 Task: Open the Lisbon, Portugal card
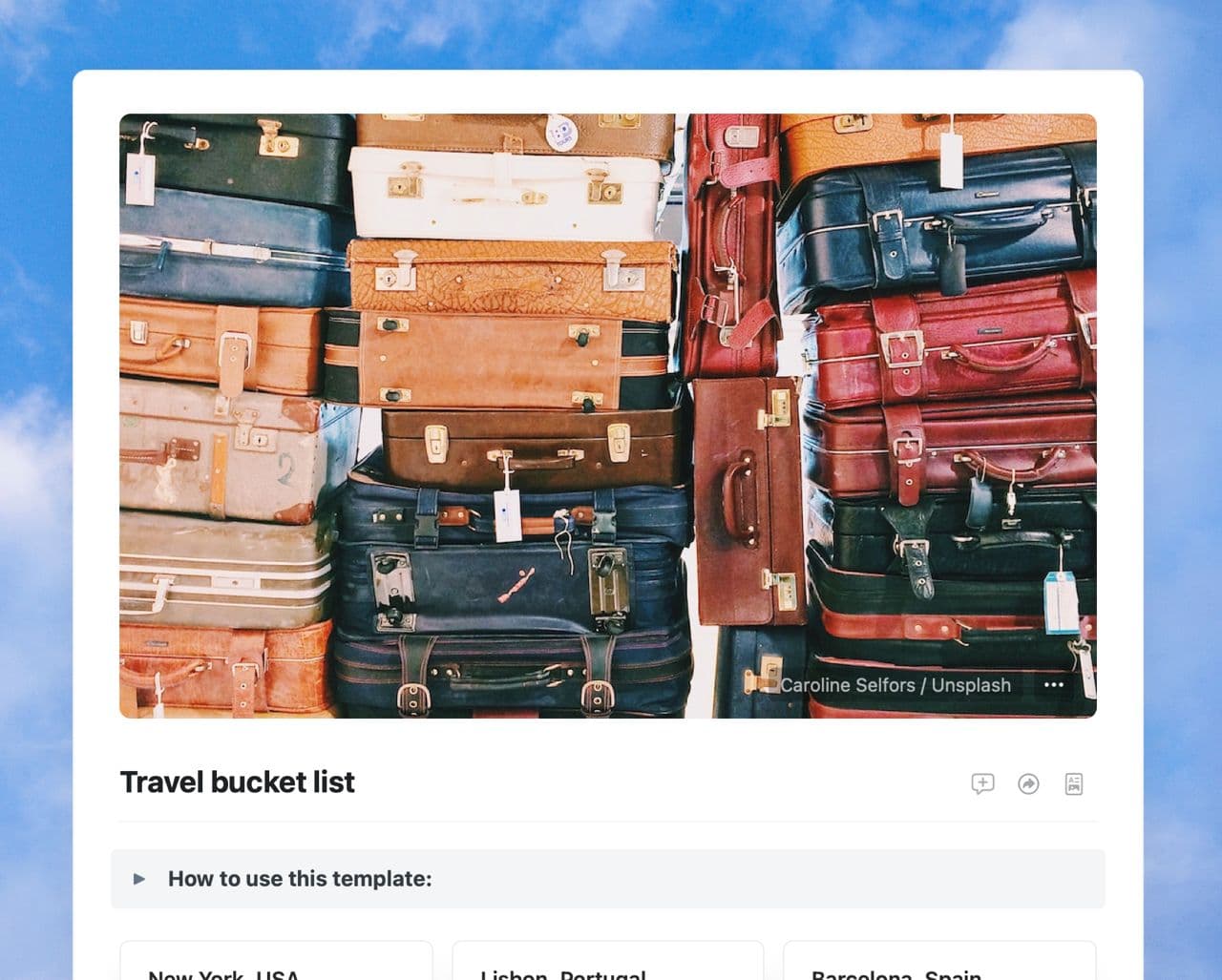[x=607, y=961]
